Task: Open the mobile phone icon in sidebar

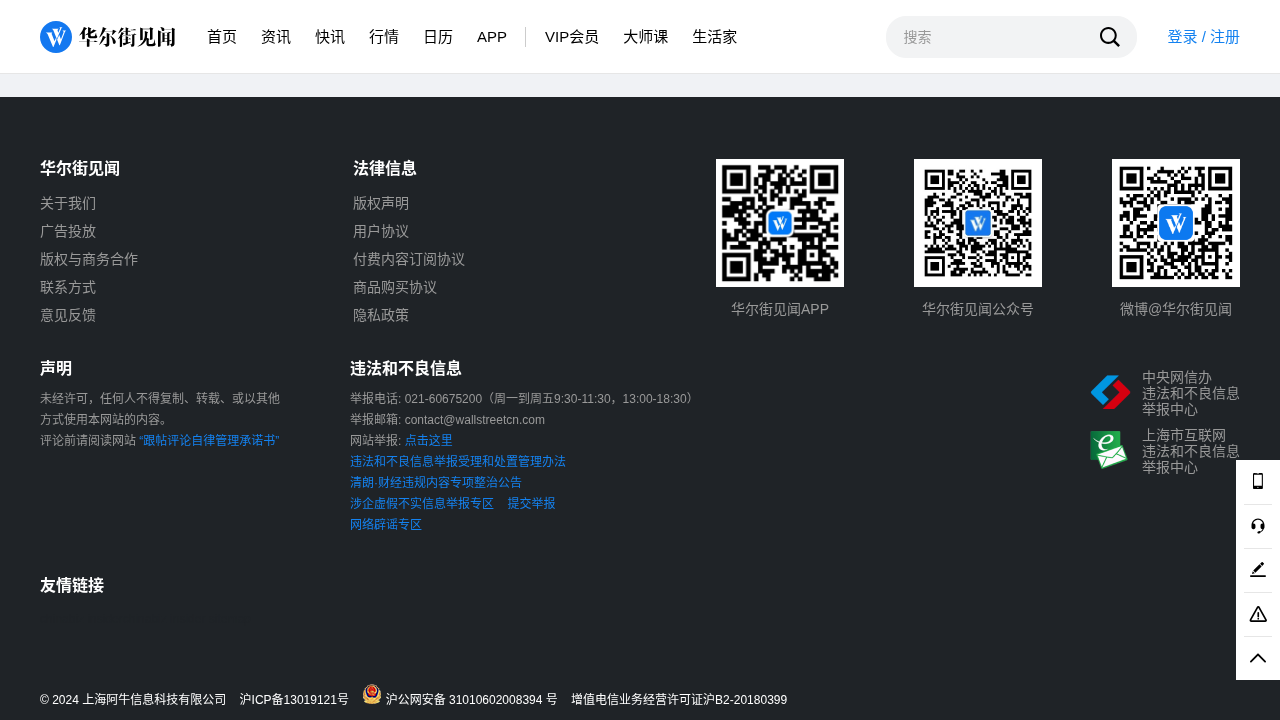Action: coord(1258,482)
